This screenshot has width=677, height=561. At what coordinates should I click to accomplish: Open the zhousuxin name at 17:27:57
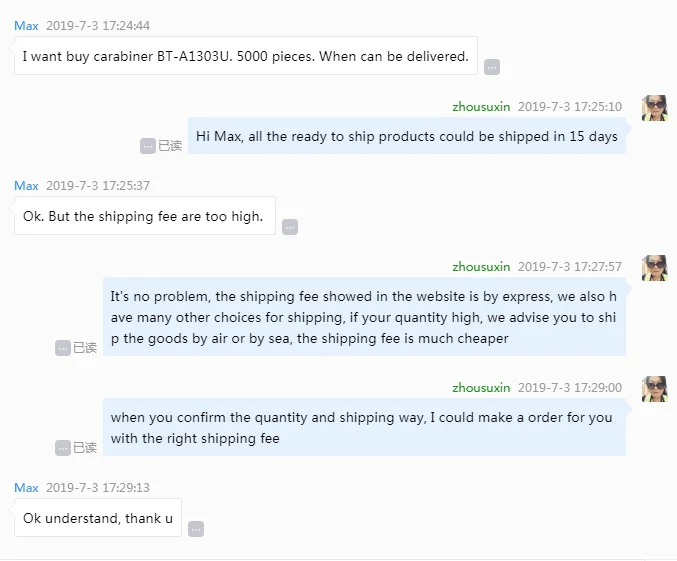point(481,267)
